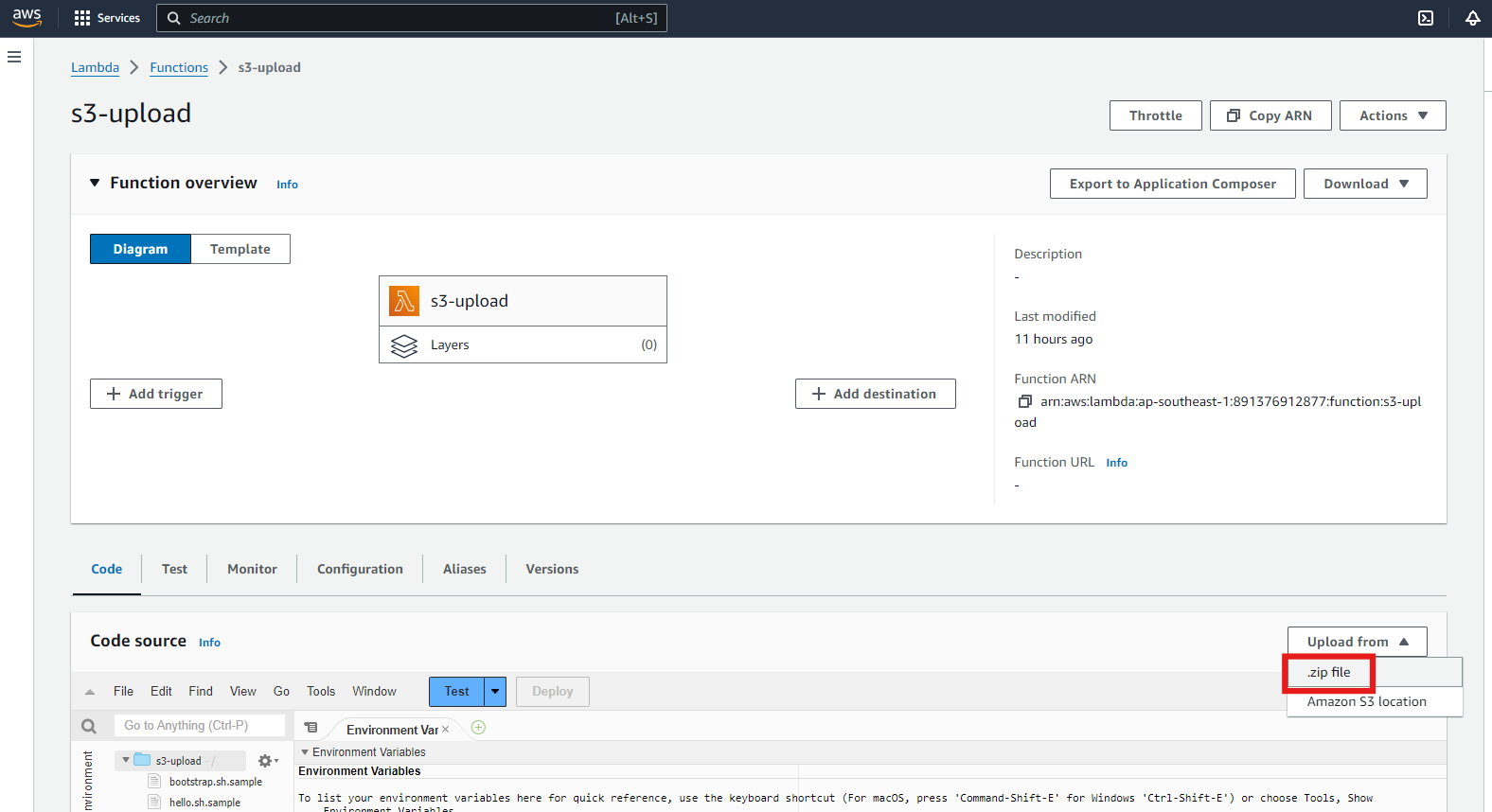Click the Deploy button
The width and height of the screenshot is (1492, 812).
click(553, 692)
